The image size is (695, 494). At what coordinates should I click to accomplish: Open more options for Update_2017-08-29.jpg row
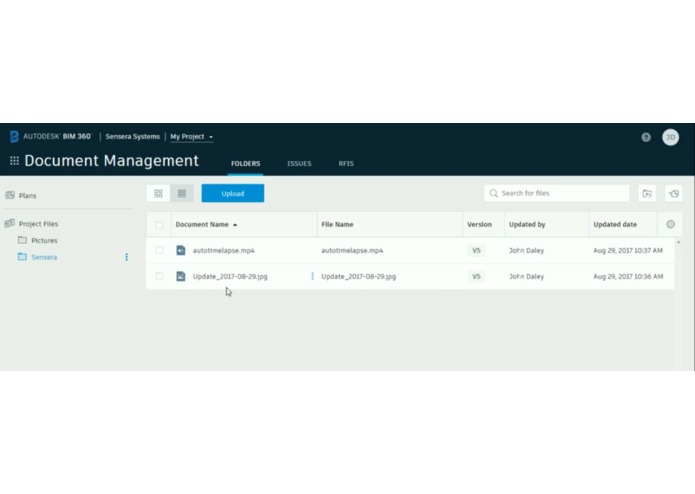click(312, 276)
